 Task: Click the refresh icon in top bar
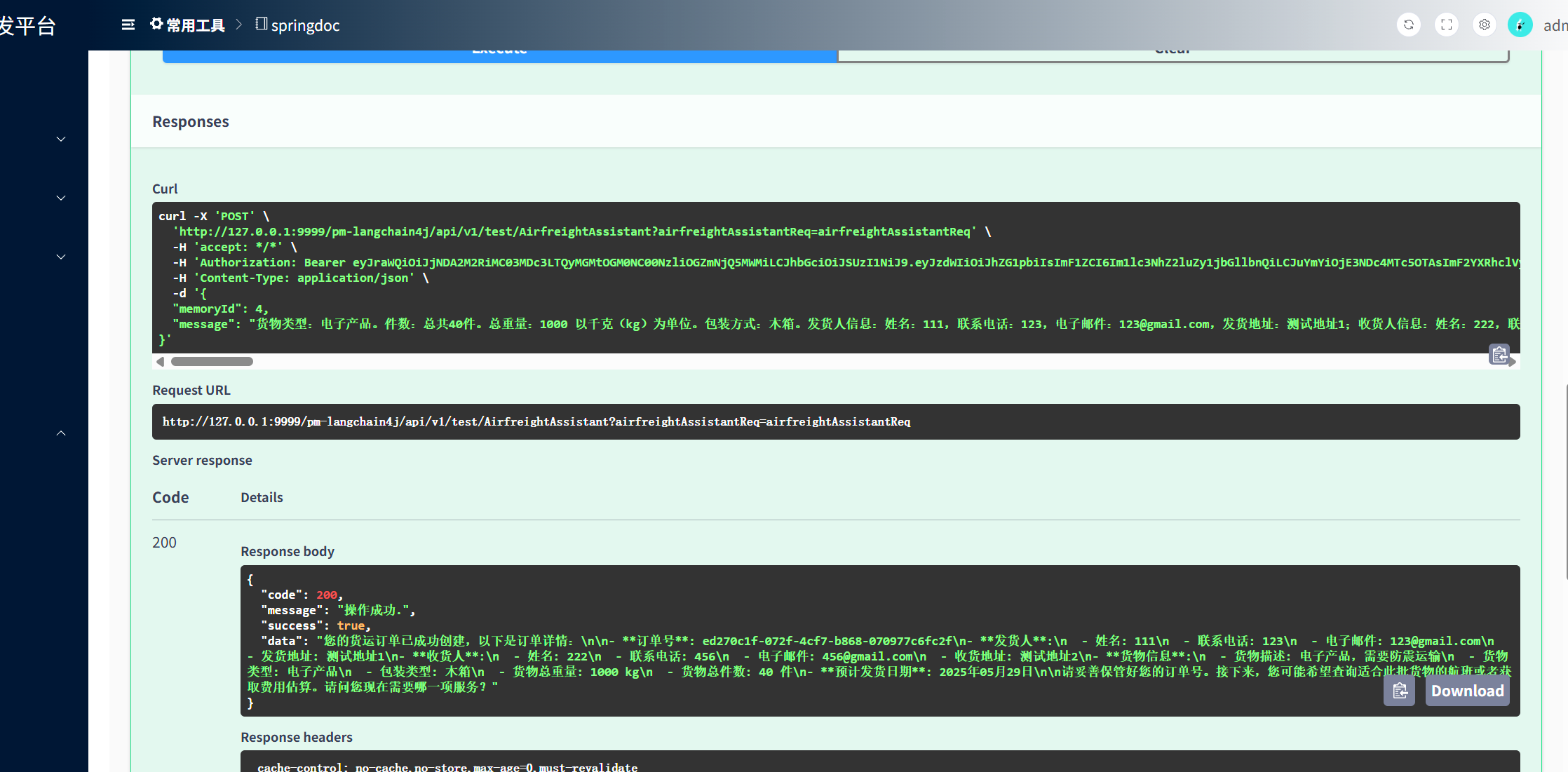1408,25
